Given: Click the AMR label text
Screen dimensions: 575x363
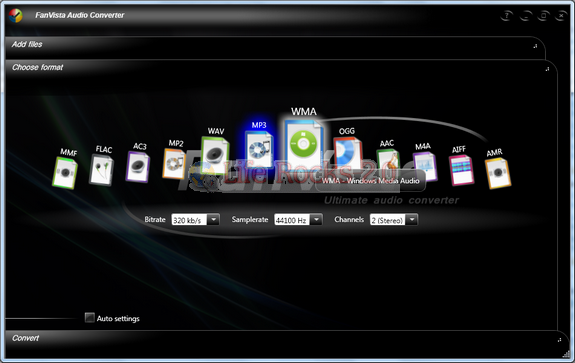Looking at the screenshot, I should [x=494, y=153].
